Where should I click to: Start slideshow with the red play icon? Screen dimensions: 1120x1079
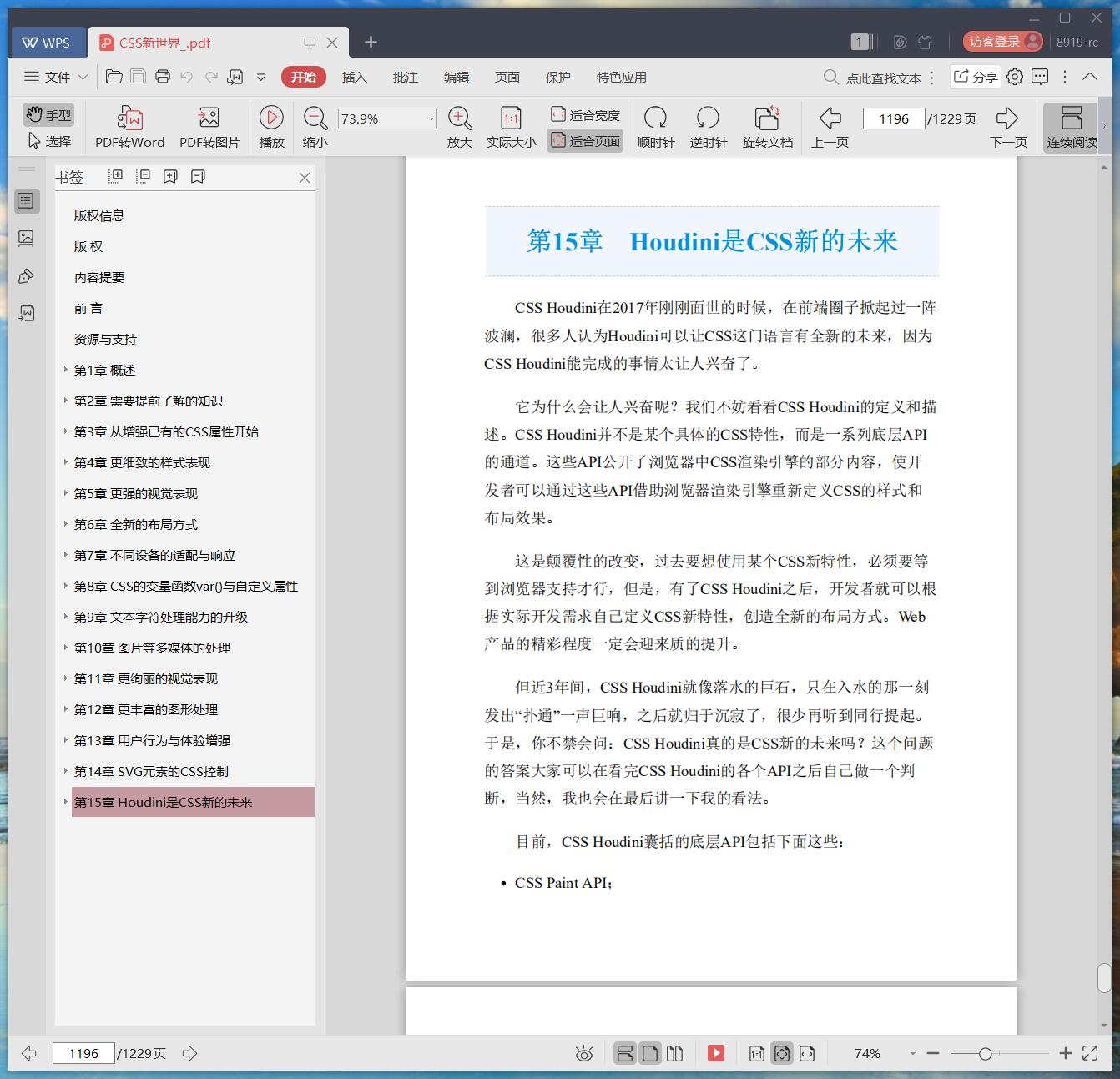716,1053
